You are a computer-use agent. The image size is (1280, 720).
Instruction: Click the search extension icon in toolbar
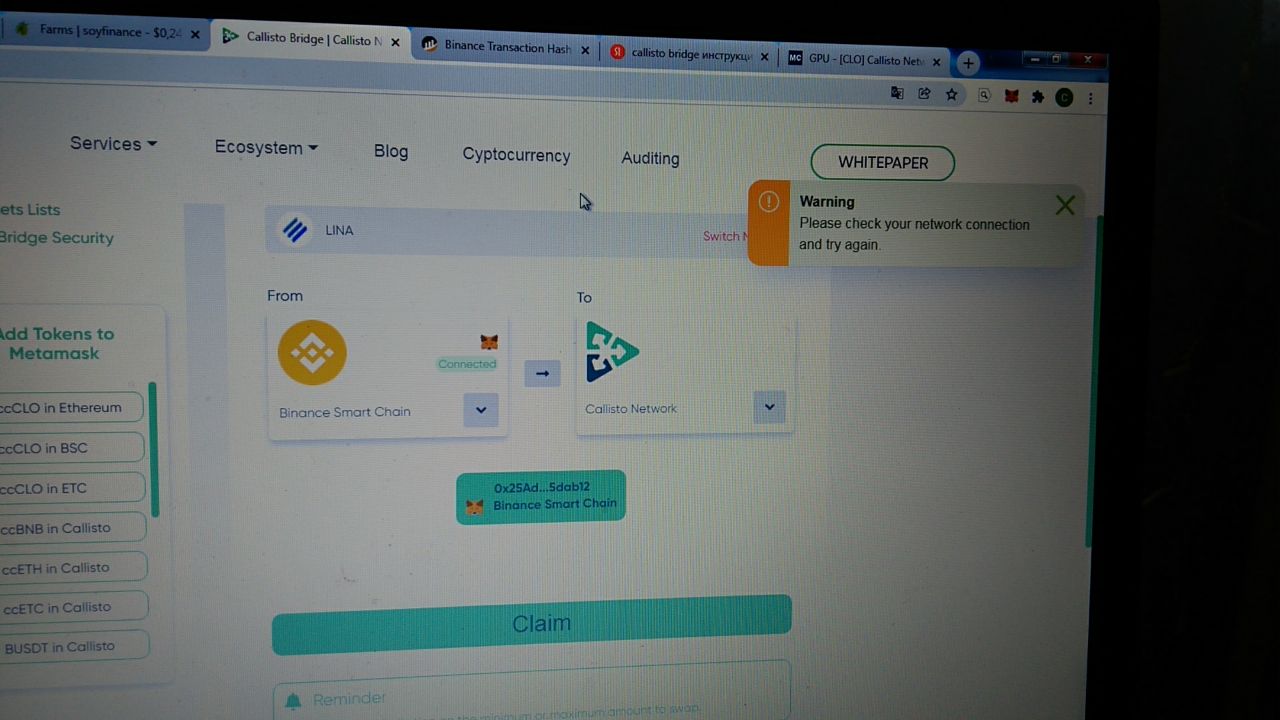tap(984, 96)
